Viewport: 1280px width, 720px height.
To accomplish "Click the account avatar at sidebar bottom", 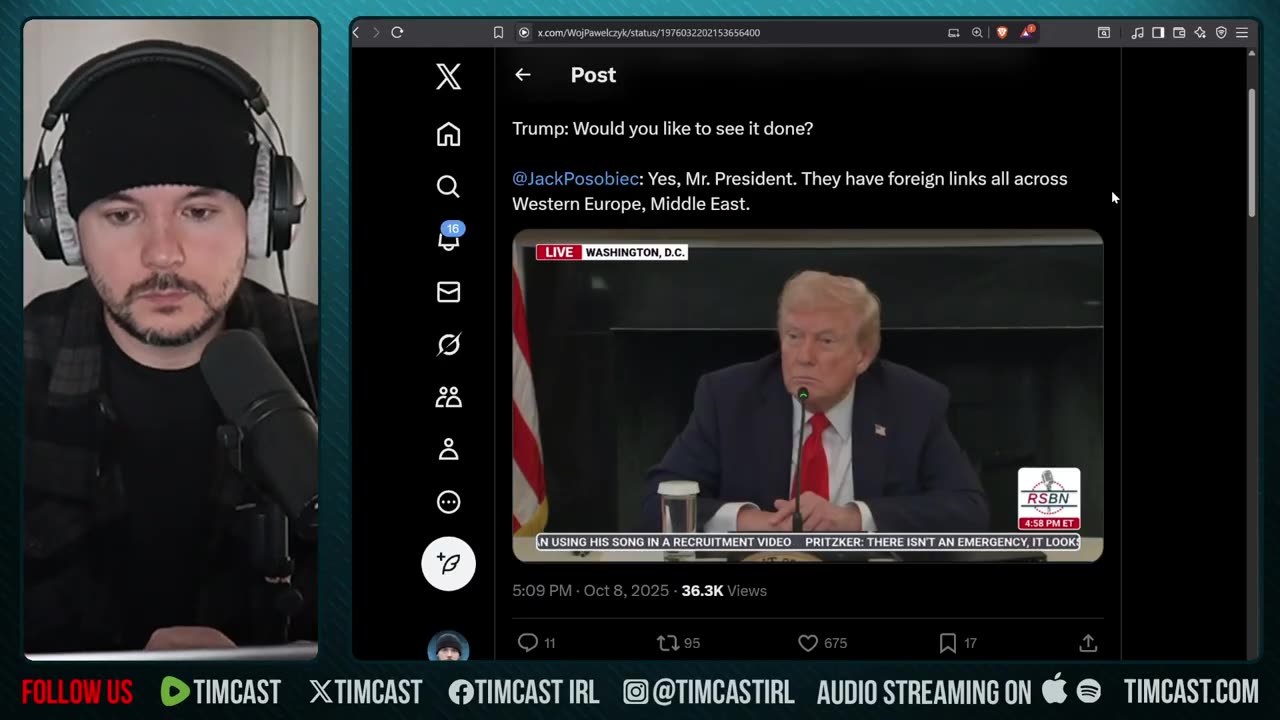I will pyautogui.click(x=448, y=647).
